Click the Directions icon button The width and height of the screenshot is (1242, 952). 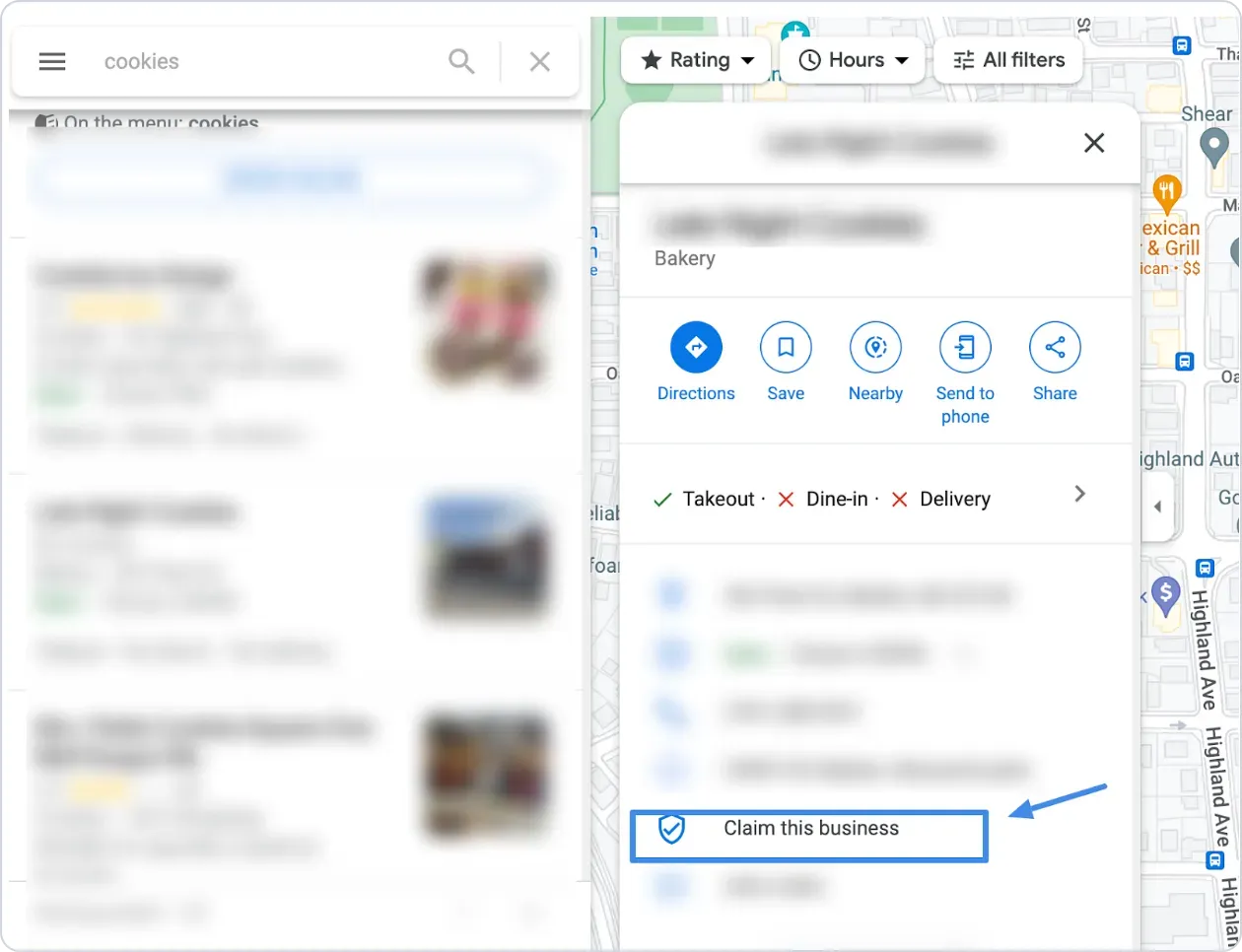click(x=696, y=347)
